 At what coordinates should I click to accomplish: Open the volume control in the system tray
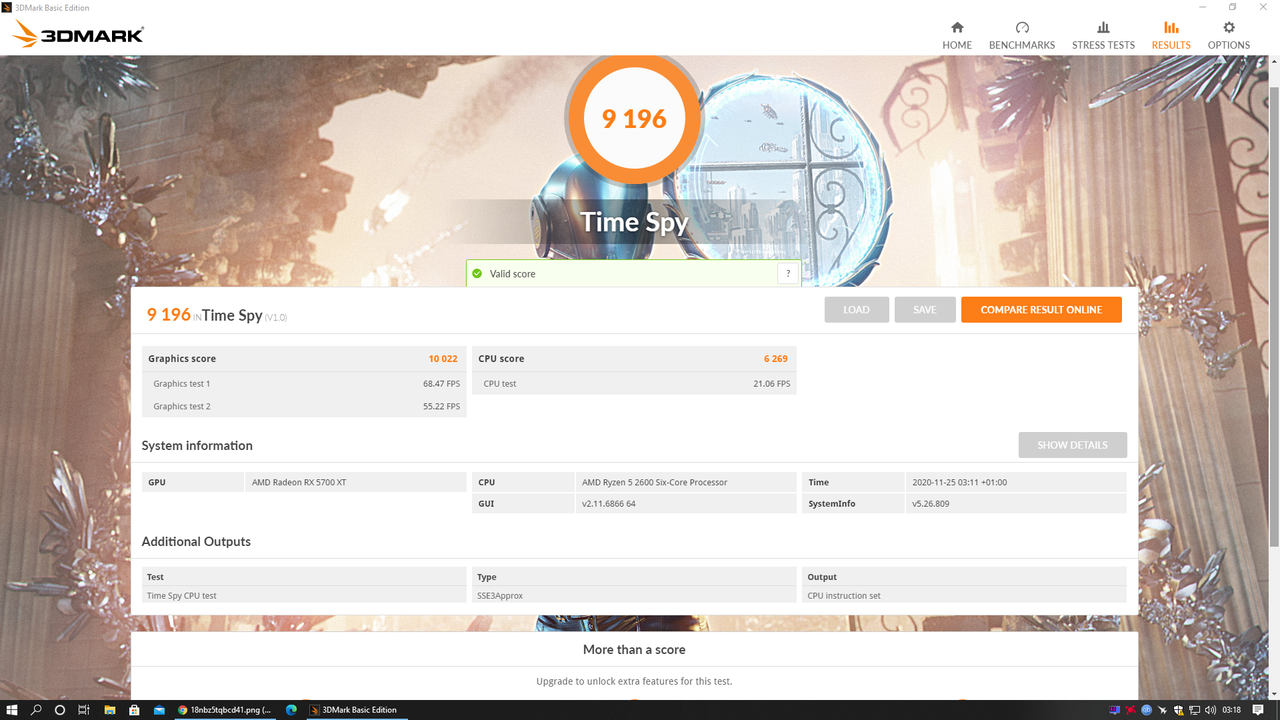click(1211, 710)
